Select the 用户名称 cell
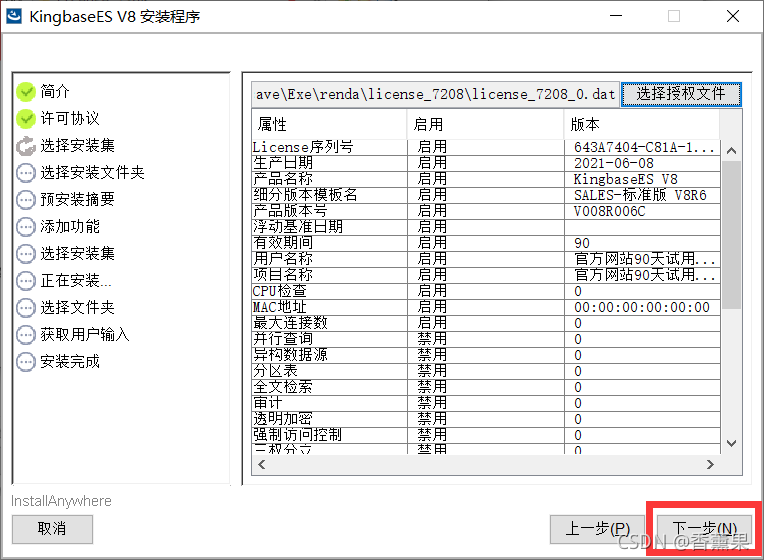This screenshot has height=560, width=764. tap(329, 259)
